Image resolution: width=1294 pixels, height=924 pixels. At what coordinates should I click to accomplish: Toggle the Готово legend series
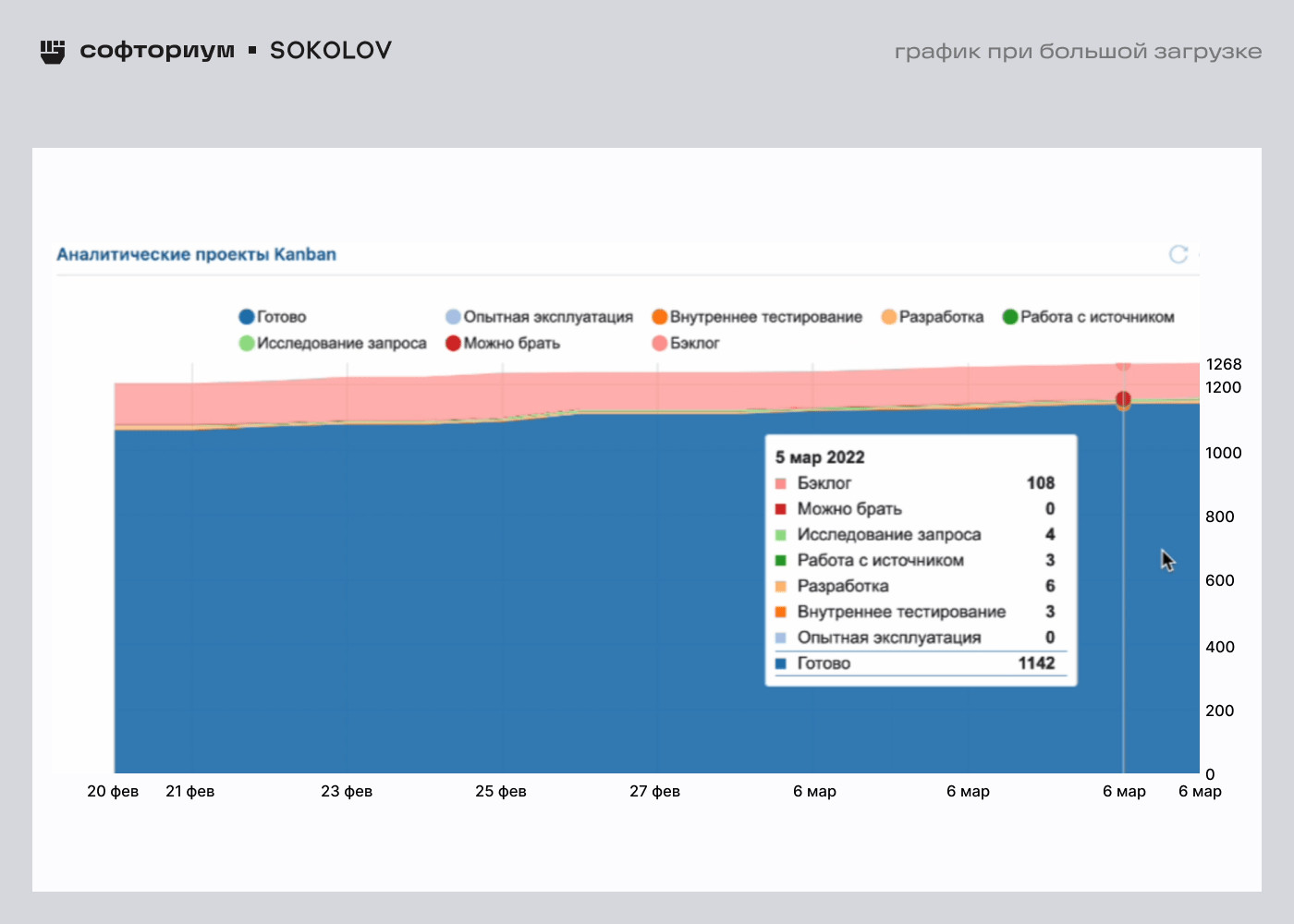click(272, 317)
